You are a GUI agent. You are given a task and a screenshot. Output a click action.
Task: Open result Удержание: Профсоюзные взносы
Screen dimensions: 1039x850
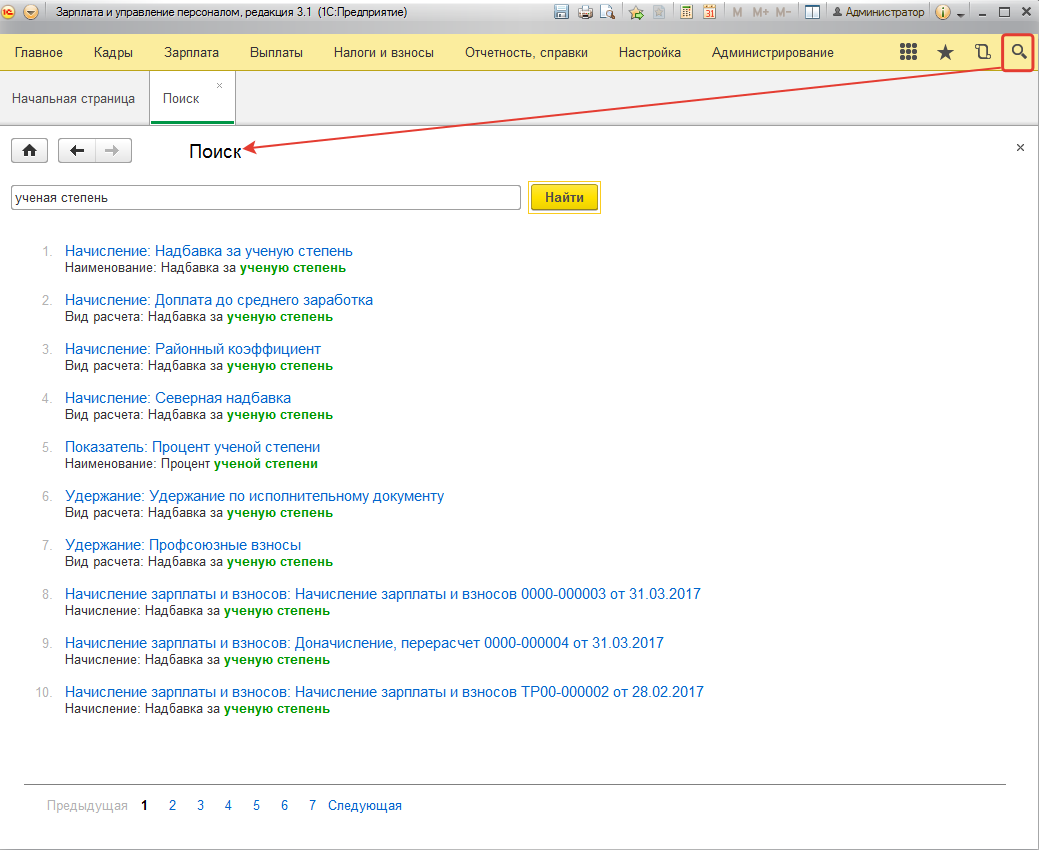click(x=183, y=545)
